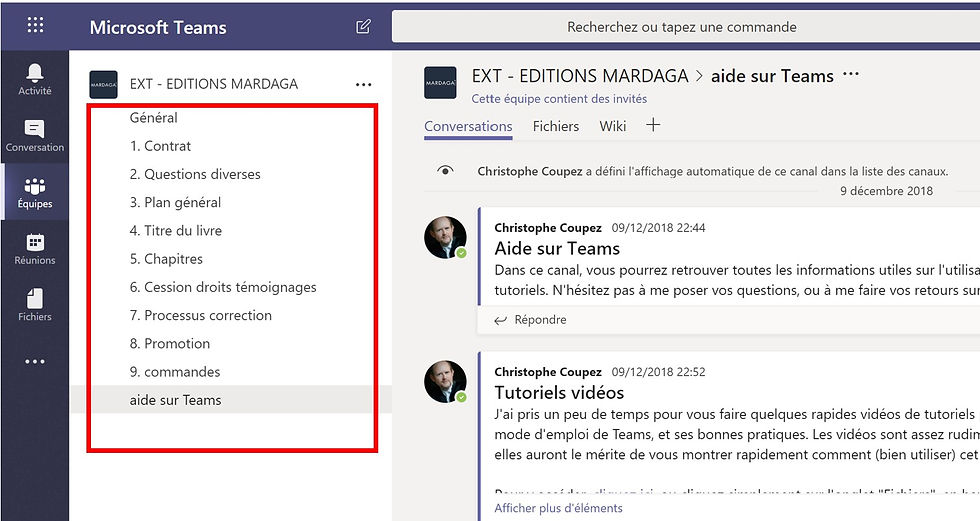The width and height of the screenshot is (980, 521).
Task: Click Afficher plus d'éléments link
Action: [558, 508]
